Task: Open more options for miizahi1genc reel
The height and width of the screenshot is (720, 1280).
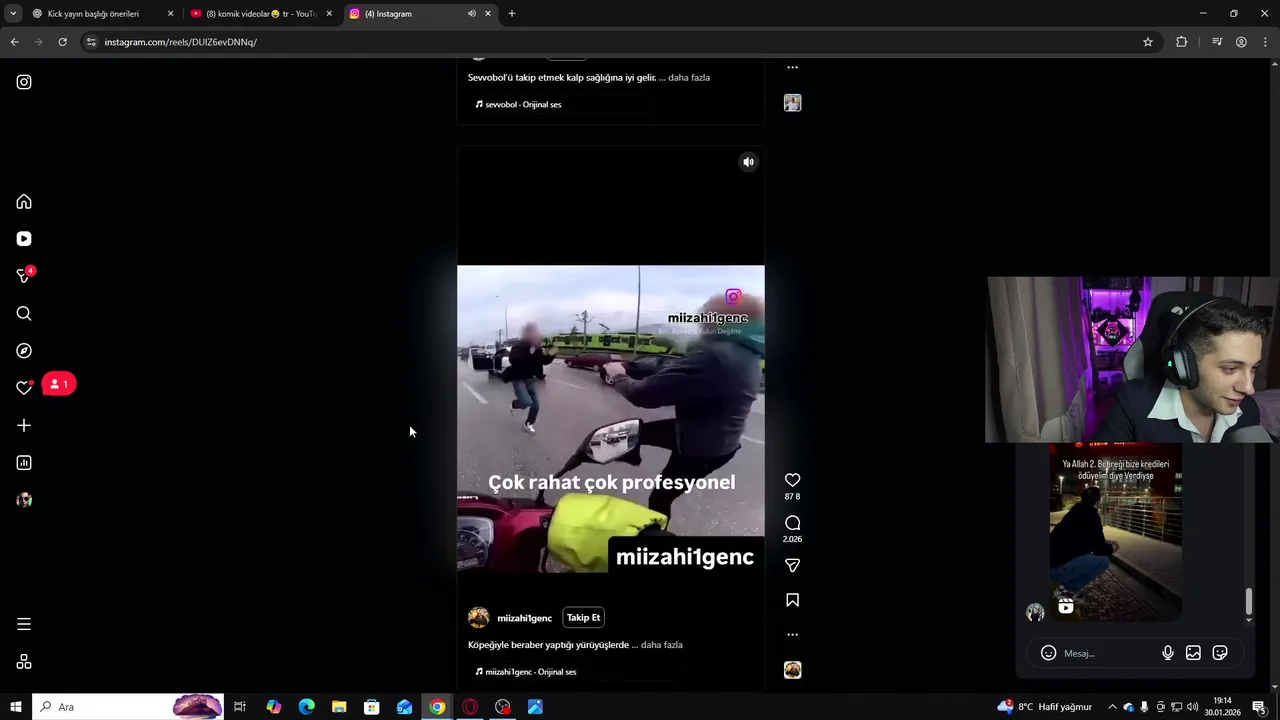Action: coord(792,634)
